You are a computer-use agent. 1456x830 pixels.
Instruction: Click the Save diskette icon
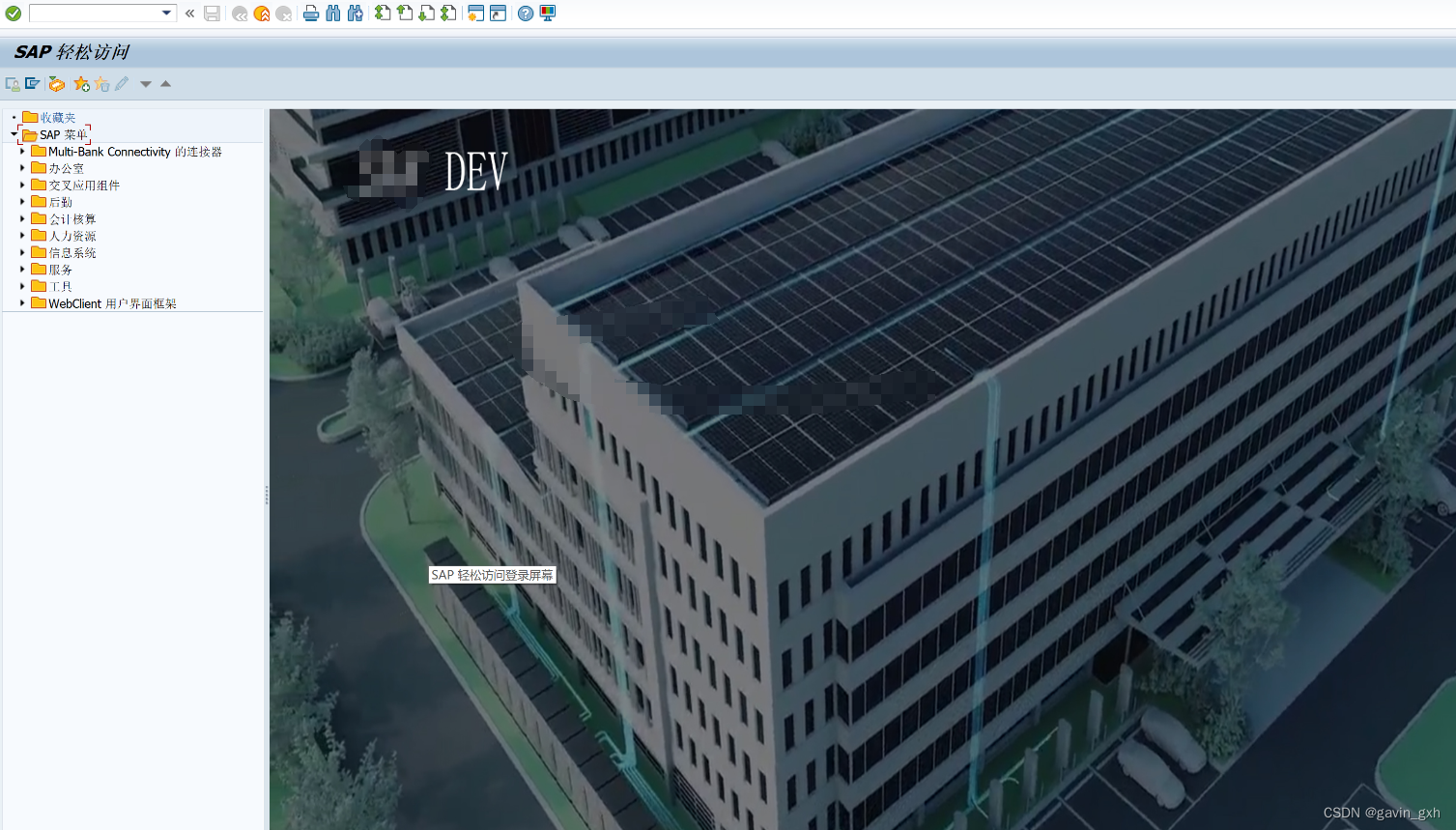click(x=212, y=14)
